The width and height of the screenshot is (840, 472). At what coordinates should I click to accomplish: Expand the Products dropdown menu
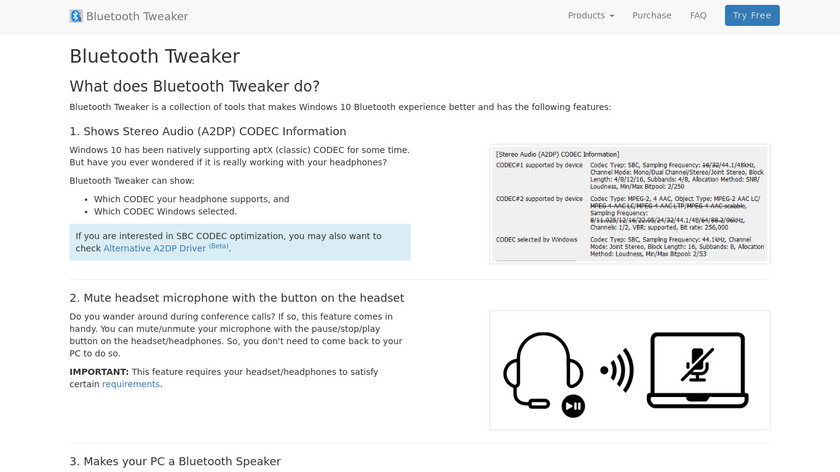[x=591, y=16]
